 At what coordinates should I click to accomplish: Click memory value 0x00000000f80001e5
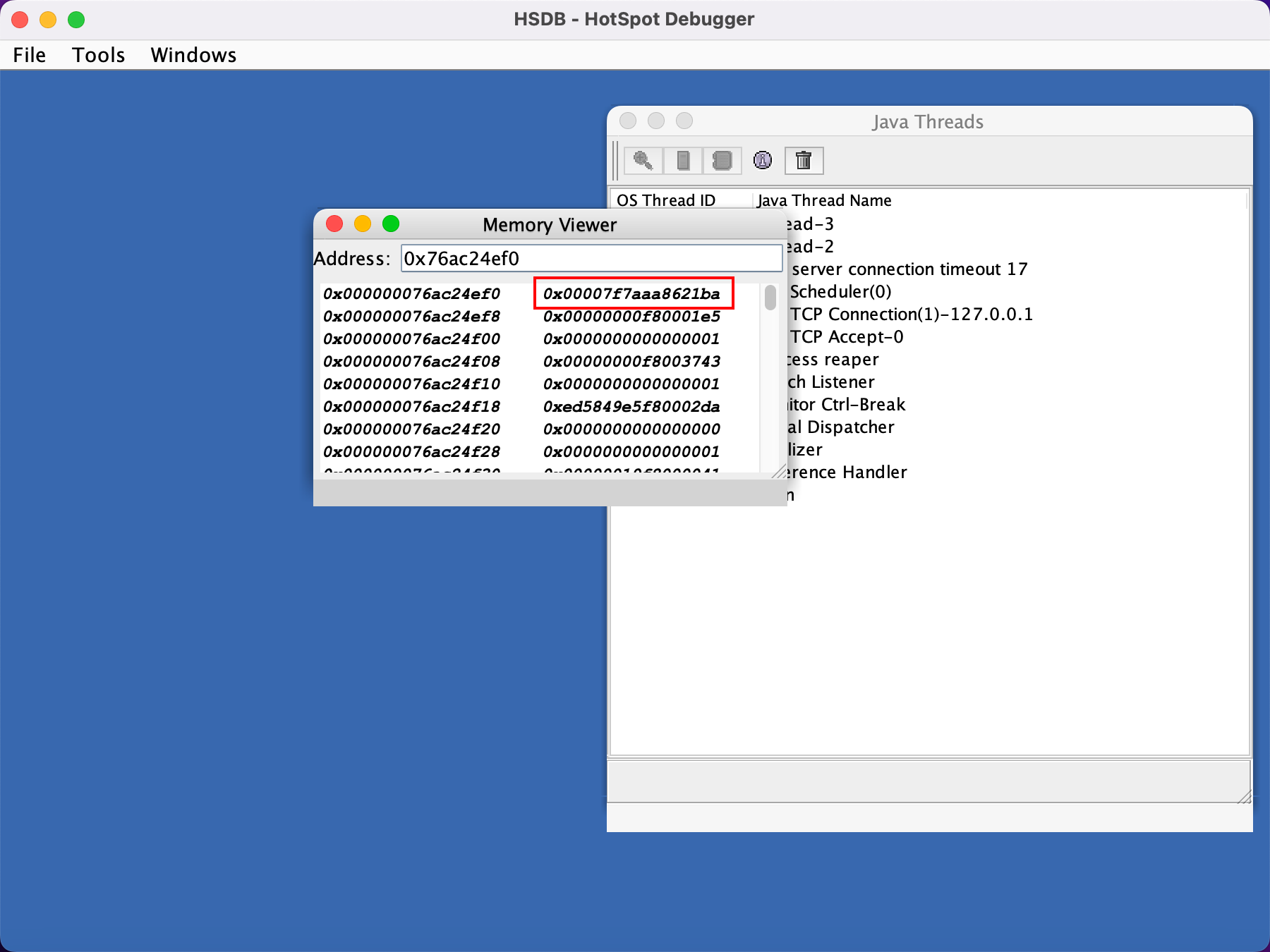[x=631, y=317]
